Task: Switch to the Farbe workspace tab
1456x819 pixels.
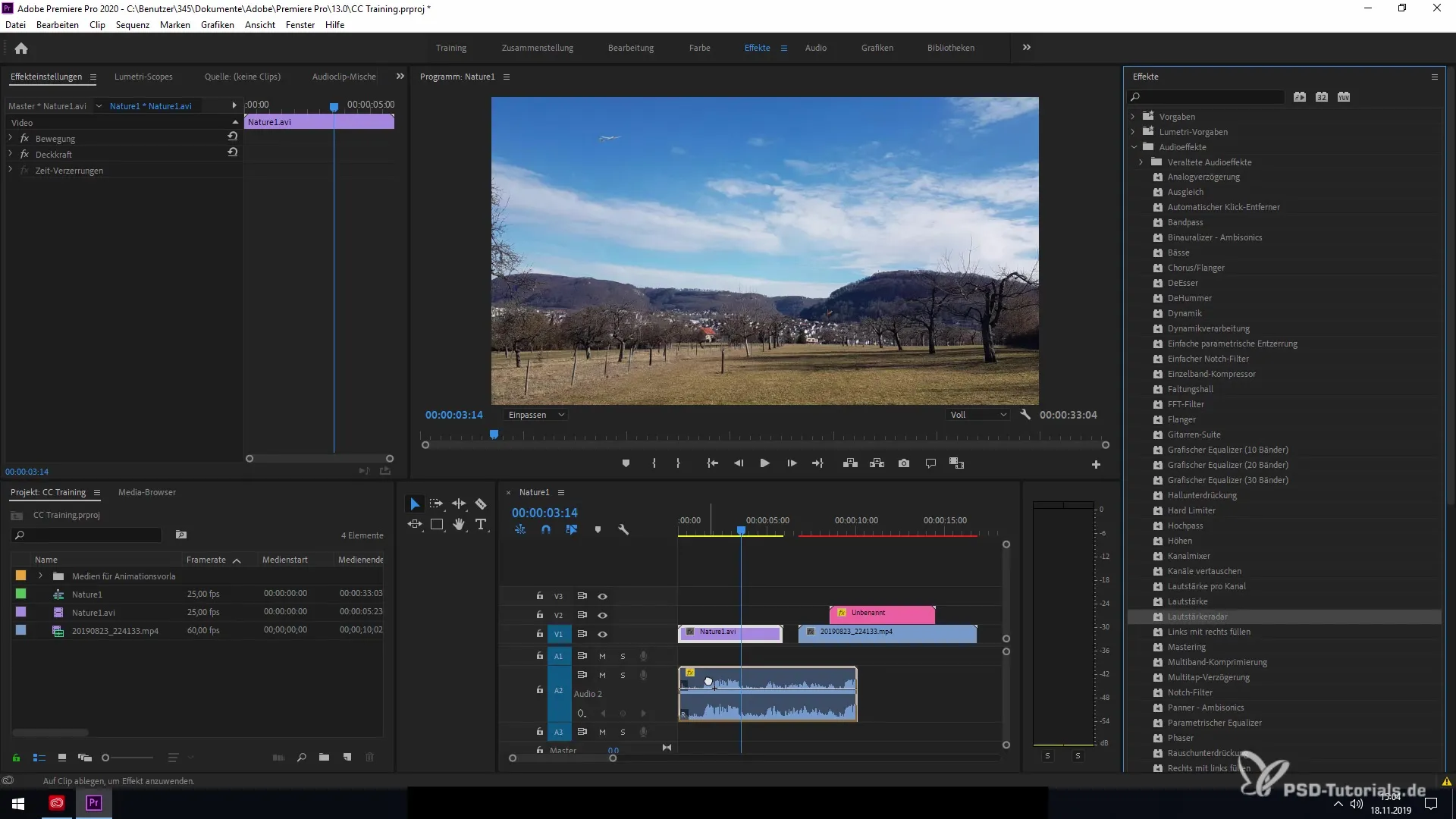Action: [699, 48]
